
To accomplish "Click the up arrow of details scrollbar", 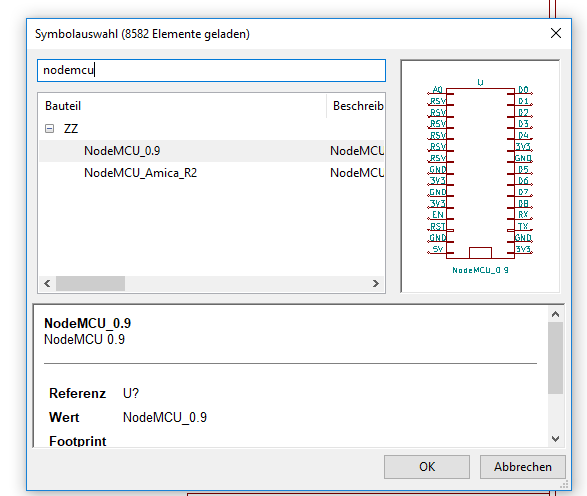I will pyautogui.click(x=556, y=314).
